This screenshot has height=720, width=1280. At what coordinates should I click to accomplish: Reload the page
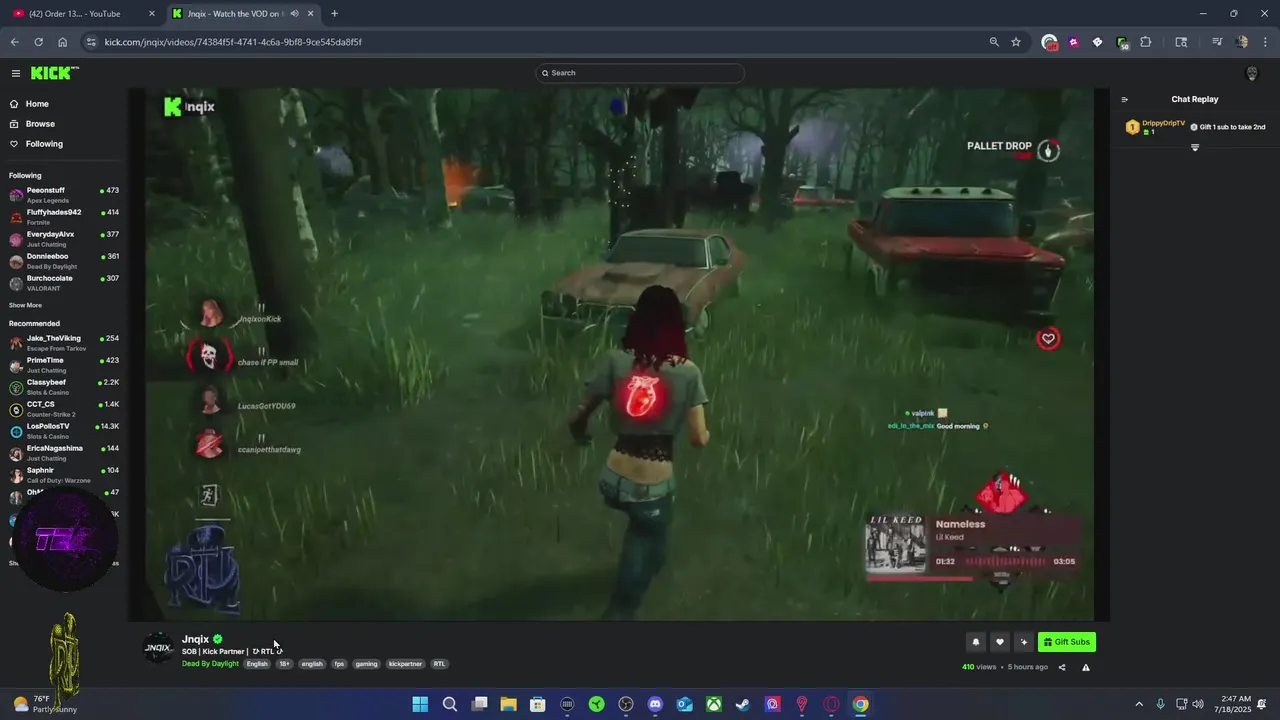(x=38, y=42)
